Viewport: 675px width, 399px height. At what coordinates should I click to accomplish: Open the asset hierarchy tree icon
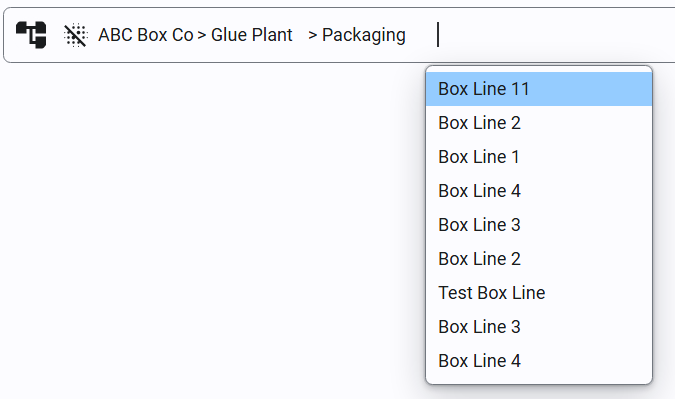pyautogui.click(x=31, y=35)
